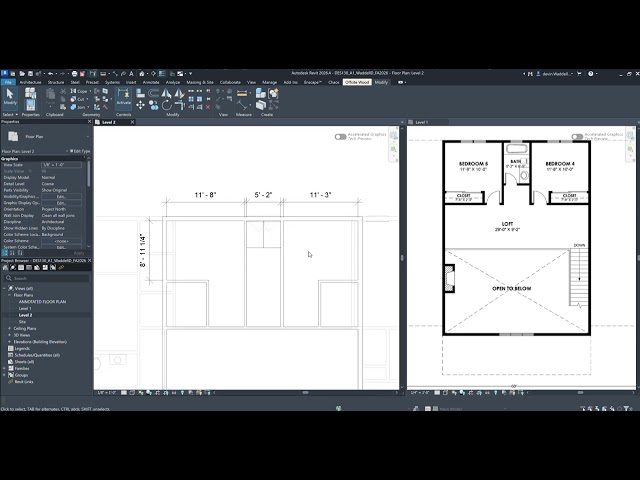Screen dimensions: 640x480
Task: Select Trim/Extend to Corner tool
Action: pyautogui.click(x=179, y=106)
